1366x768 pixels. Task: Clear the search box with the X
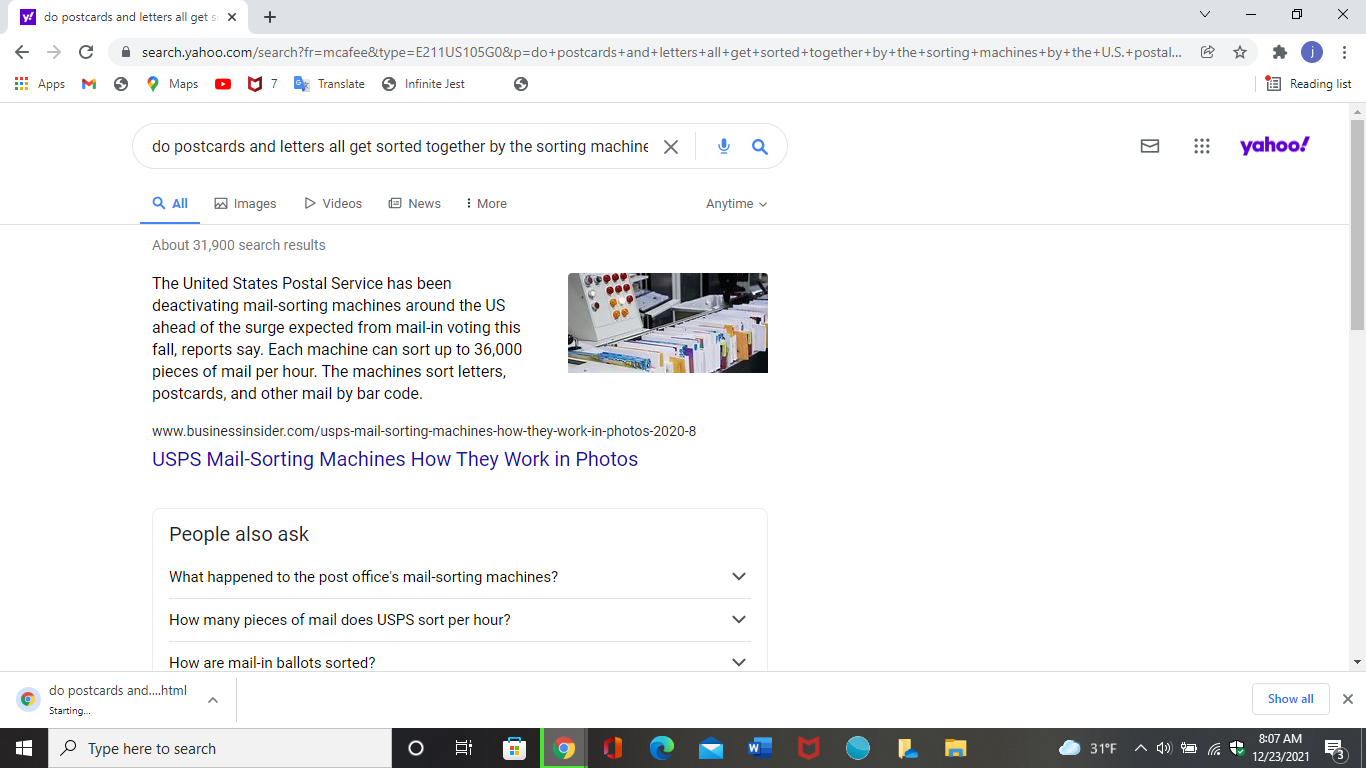coord(671,147)
